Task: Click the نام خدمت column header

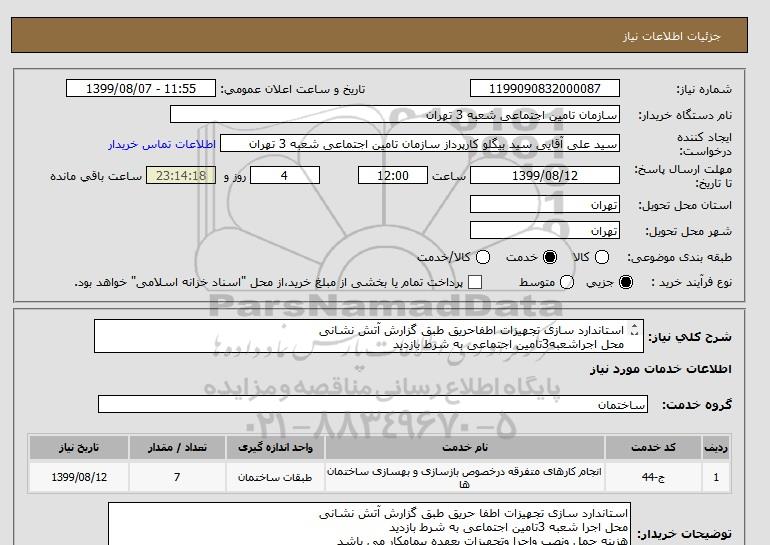Action: (x=465, y=447)
